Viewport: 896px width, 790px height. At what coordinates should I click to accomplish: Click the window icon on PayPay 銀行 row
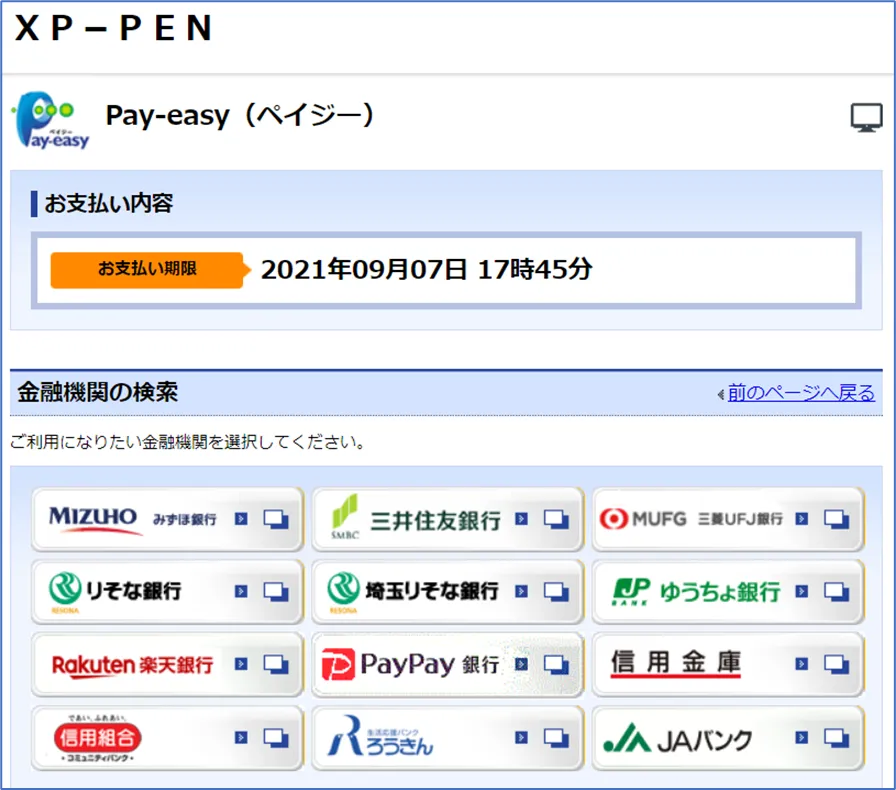tap(556, 664)
